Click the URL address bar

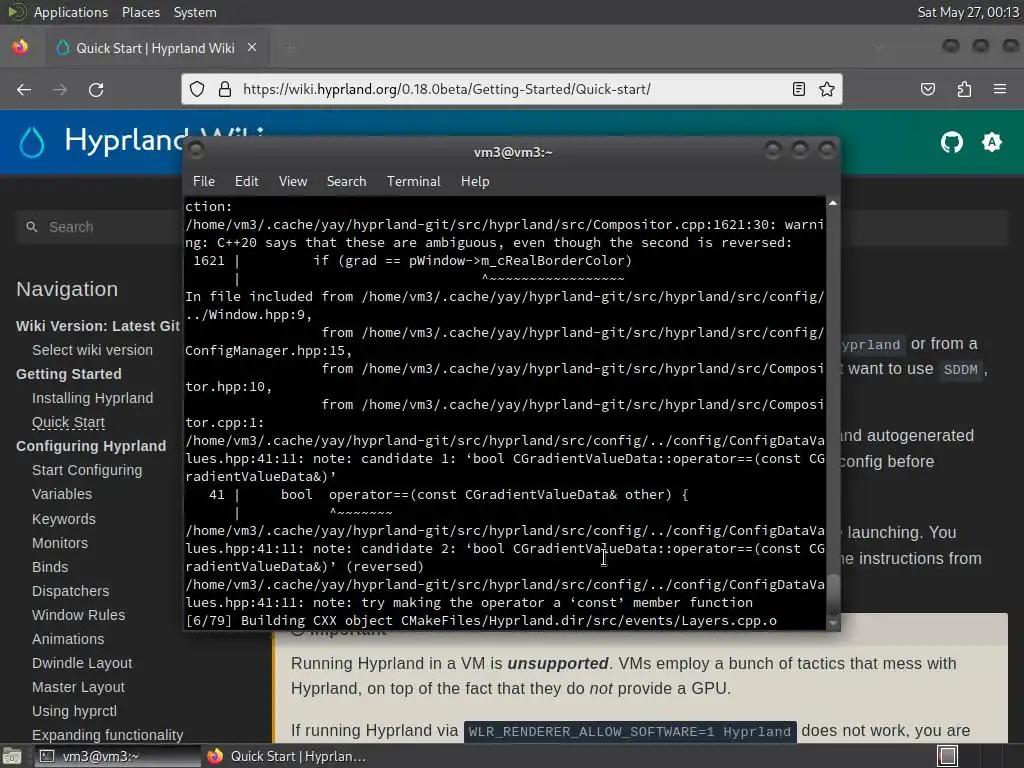point(511,89)
